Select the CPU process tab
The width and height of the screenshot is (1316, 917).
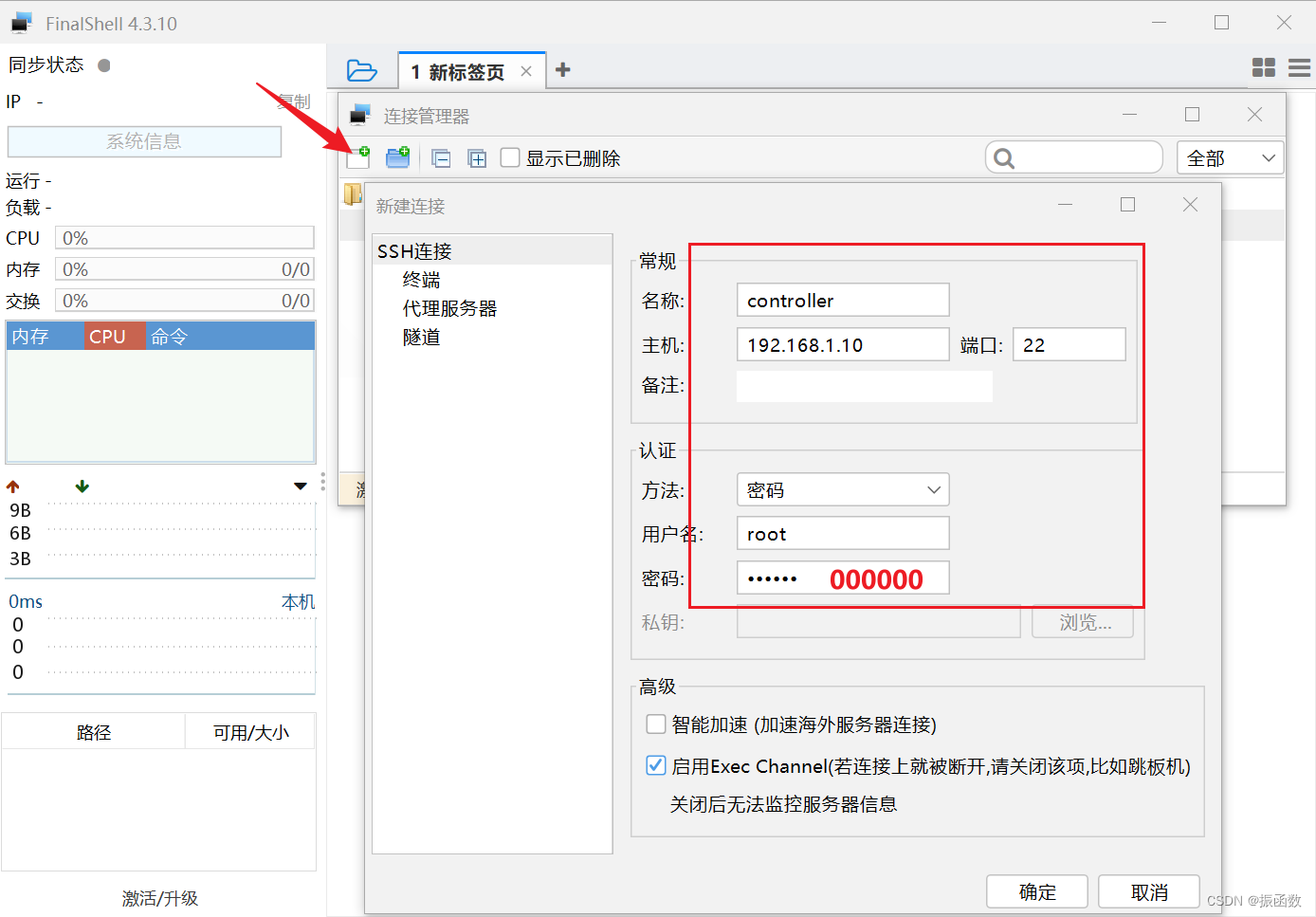pyautogui.click(x=115, y=336)
